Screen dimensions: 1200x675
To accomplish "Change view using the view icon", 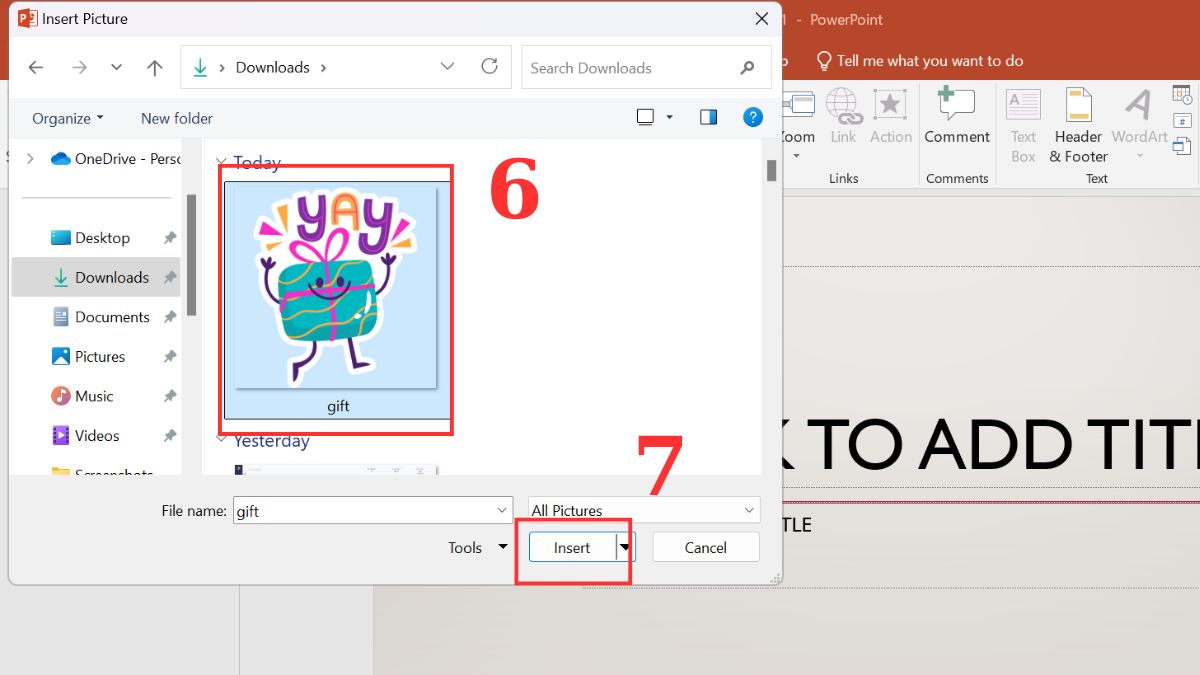I will point(645,117).
